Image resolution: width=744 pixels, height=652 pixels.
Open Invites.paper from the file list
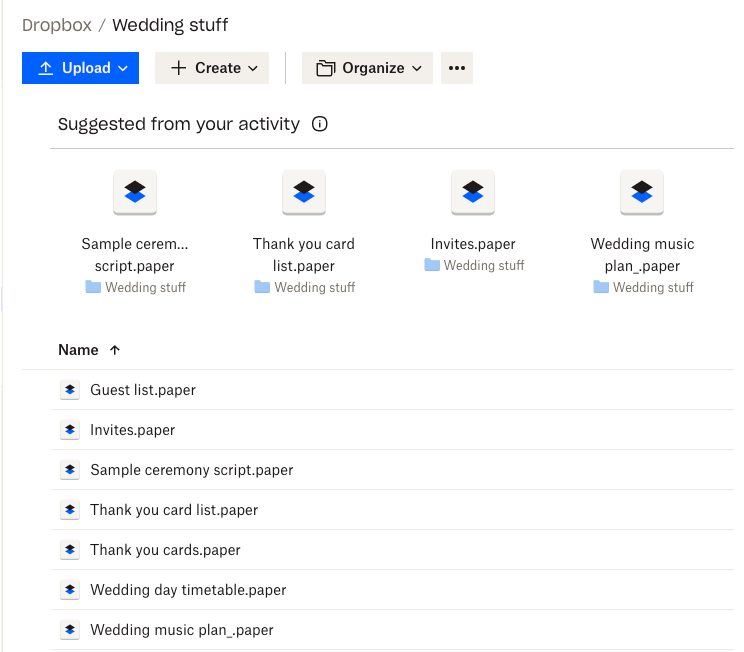[132, 430]
